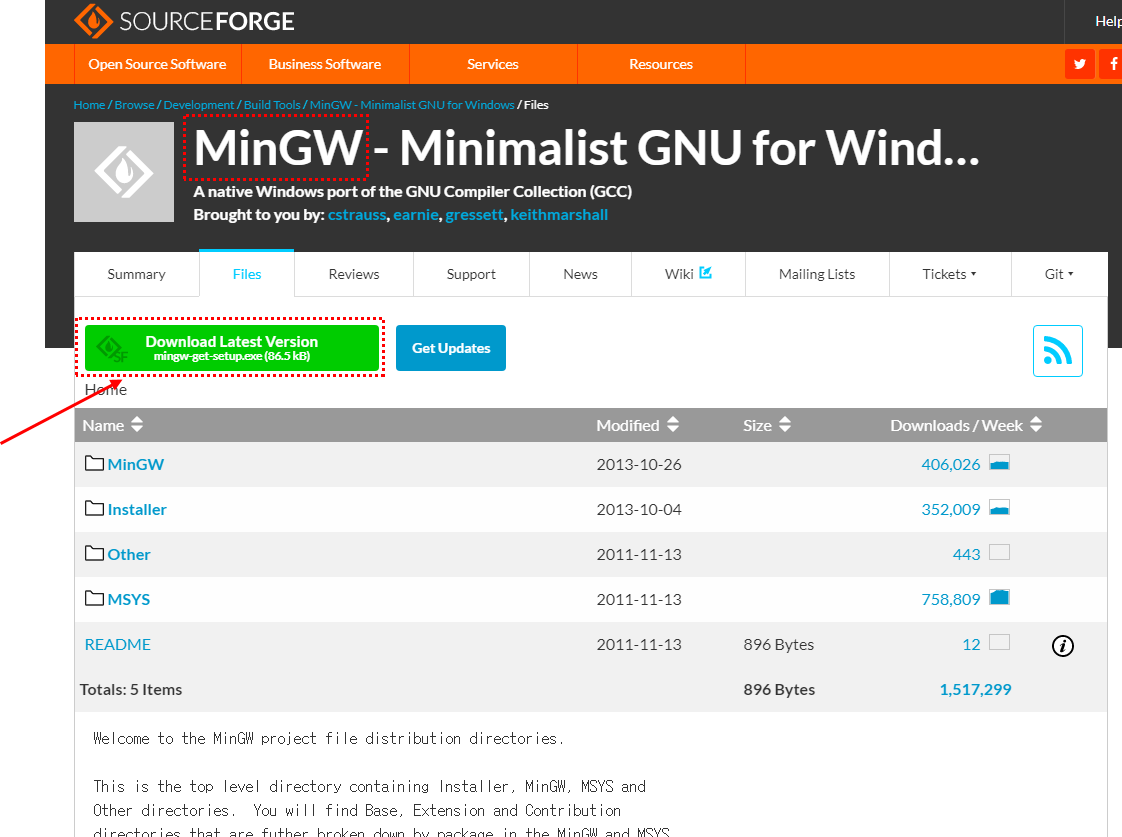The image size is (1122, 837).
Task: Click the MinGW - Minimalist GNU breadcrumb link
Action: (x=412, y=104)
